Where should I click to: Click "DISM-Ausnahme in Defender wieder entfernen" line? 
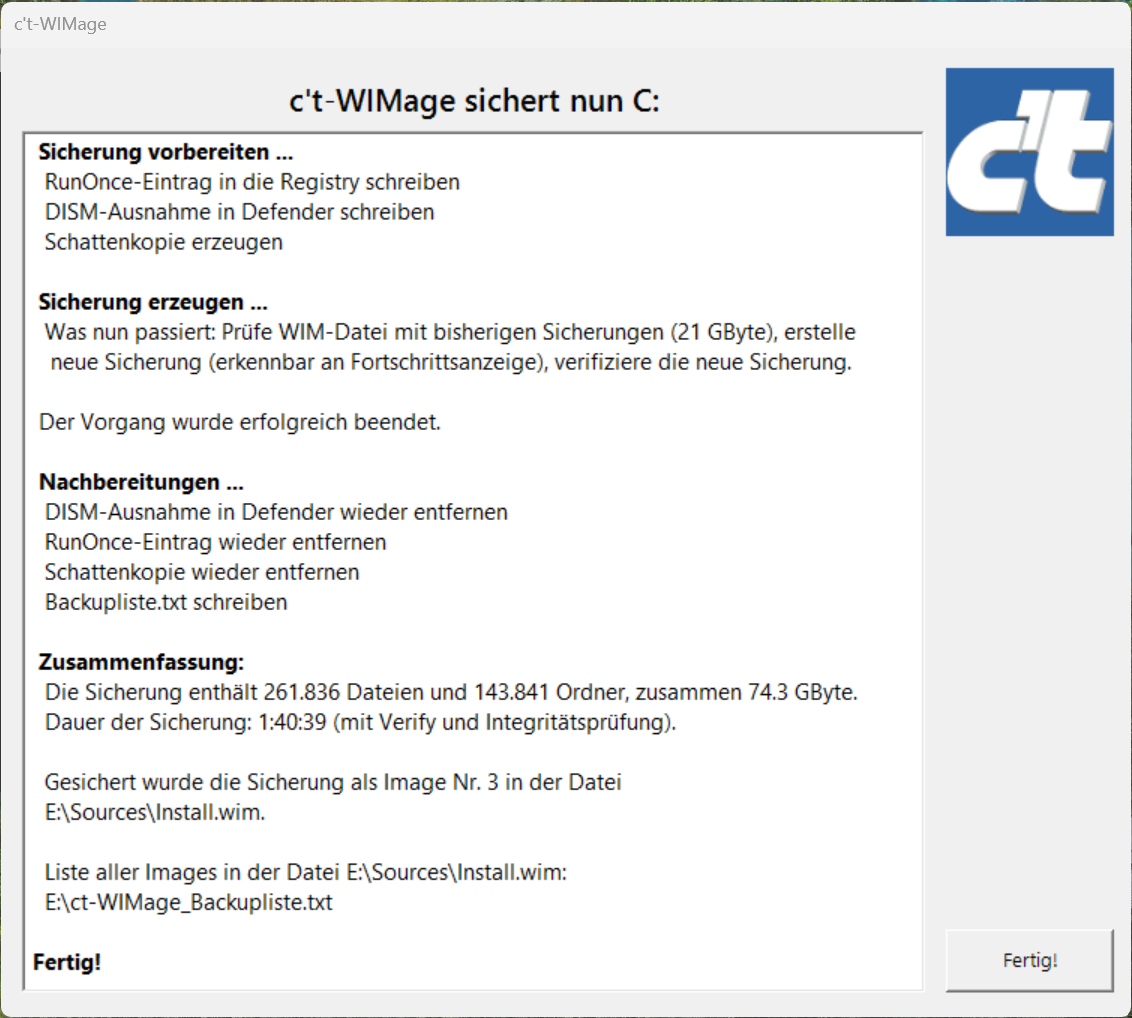tap(276, 512)
